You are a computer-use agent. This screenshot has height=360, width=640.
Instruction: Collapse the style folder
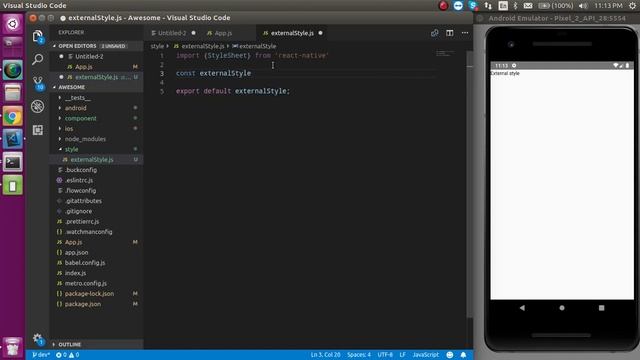coord(96,149)
